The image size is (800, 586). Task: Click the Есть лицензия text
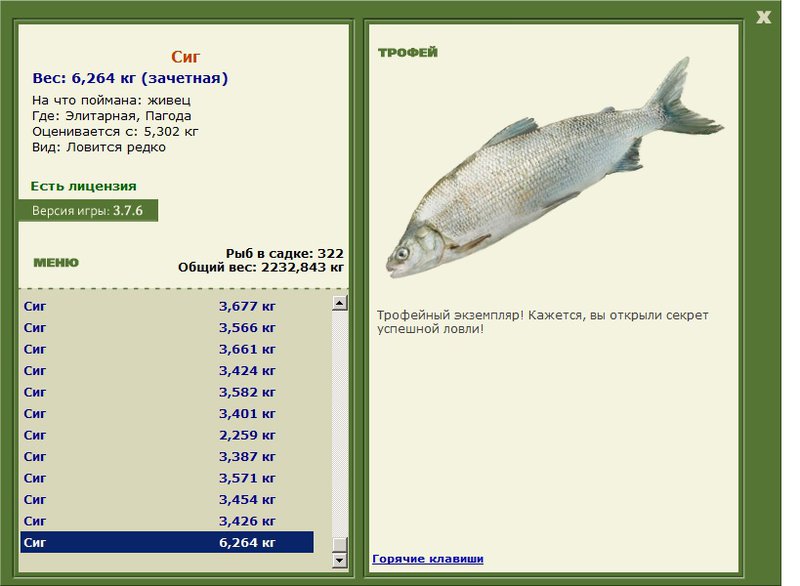tap(84, 186)
